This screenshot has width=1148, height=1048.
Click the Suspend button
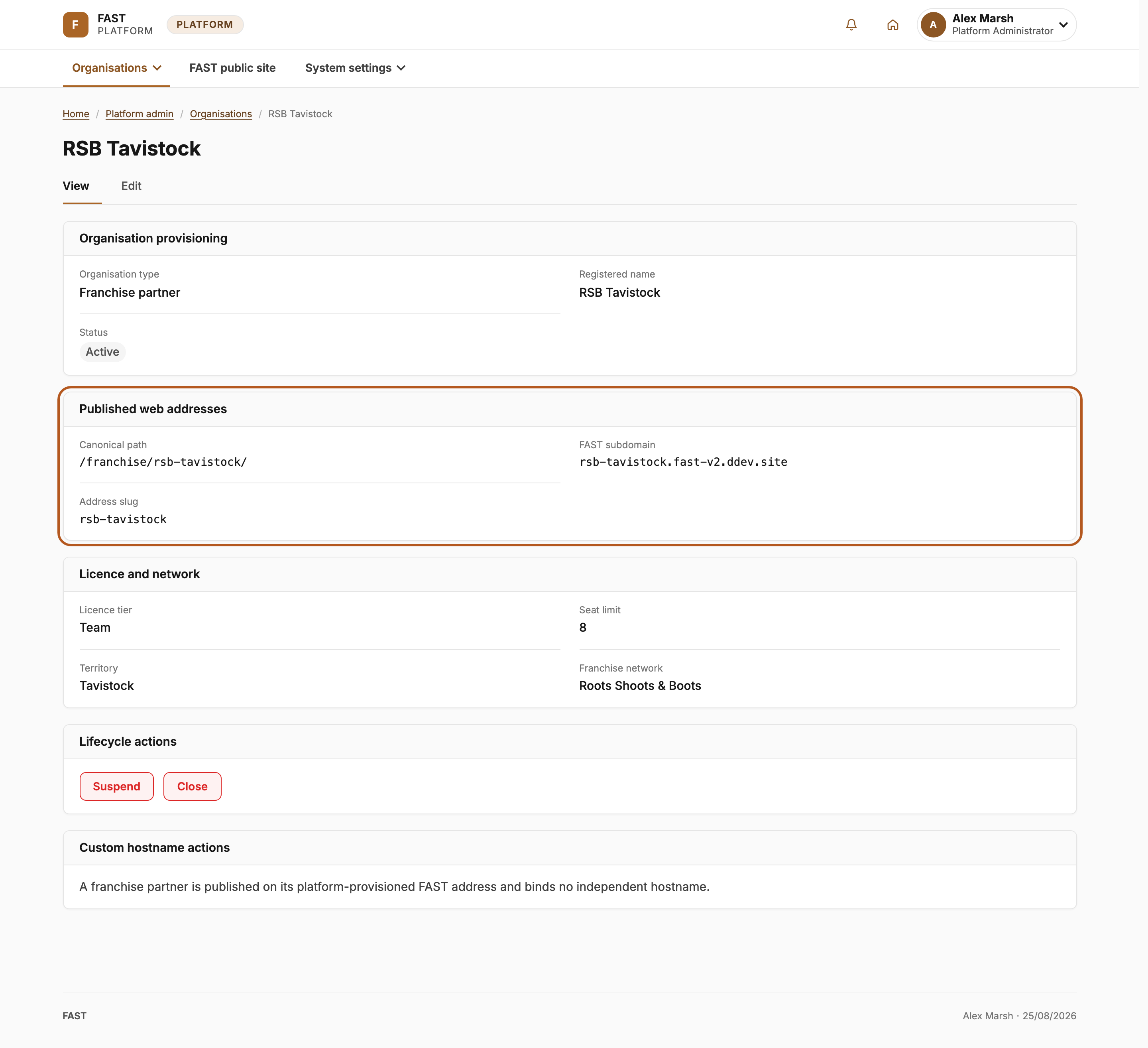click(x=116, y=786)
